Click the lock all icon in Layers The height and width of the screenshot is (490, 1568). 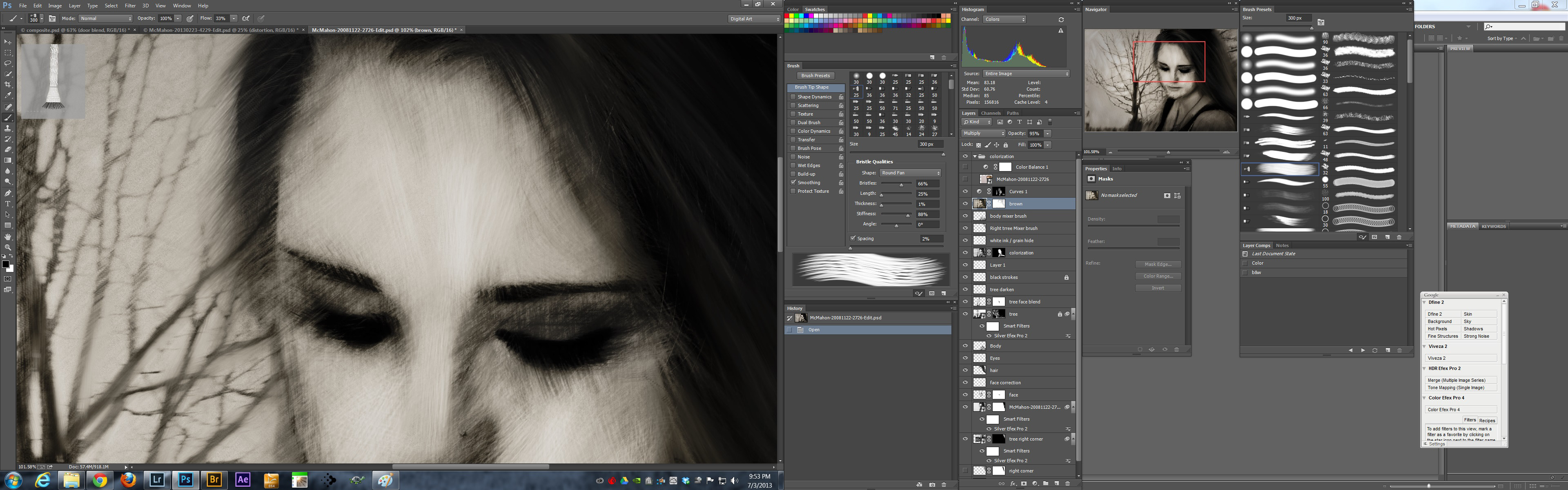[x=1006, y=145]
